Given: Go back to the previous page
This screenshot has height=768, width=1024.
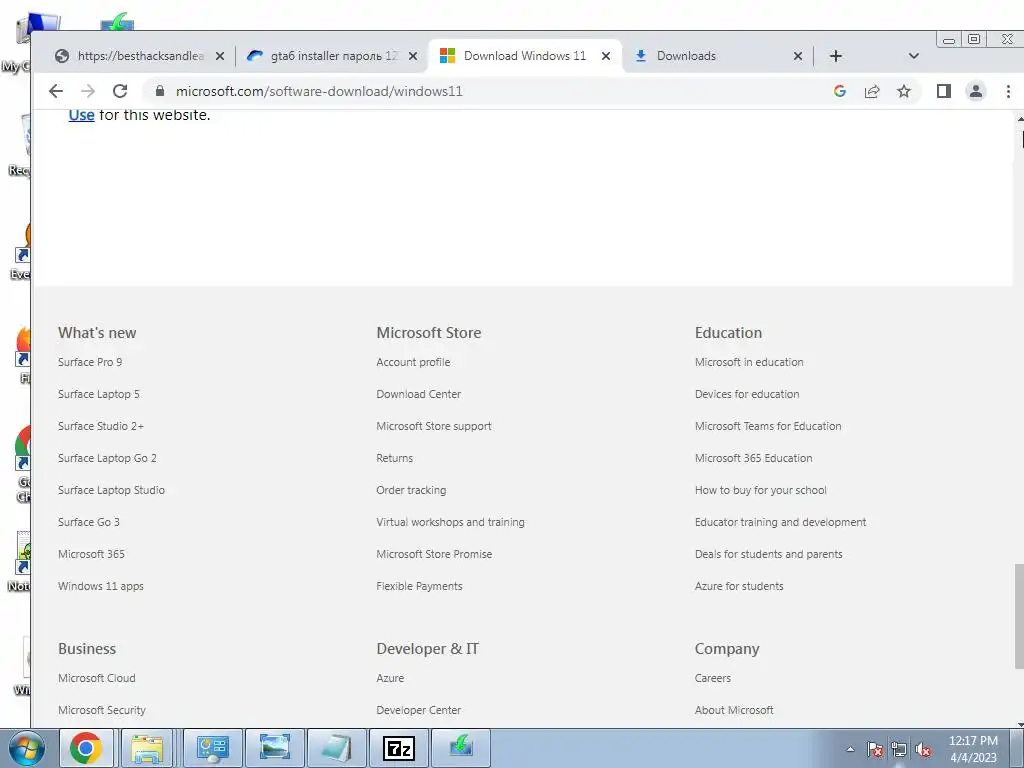Looking at the screenshot, I should click(56, 91).
